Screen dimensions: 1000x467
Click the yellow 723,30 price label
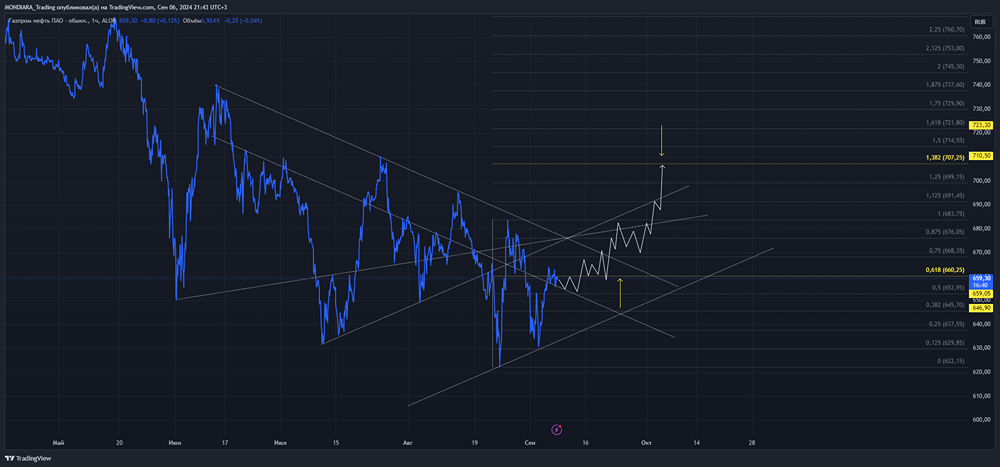[979, 125]
